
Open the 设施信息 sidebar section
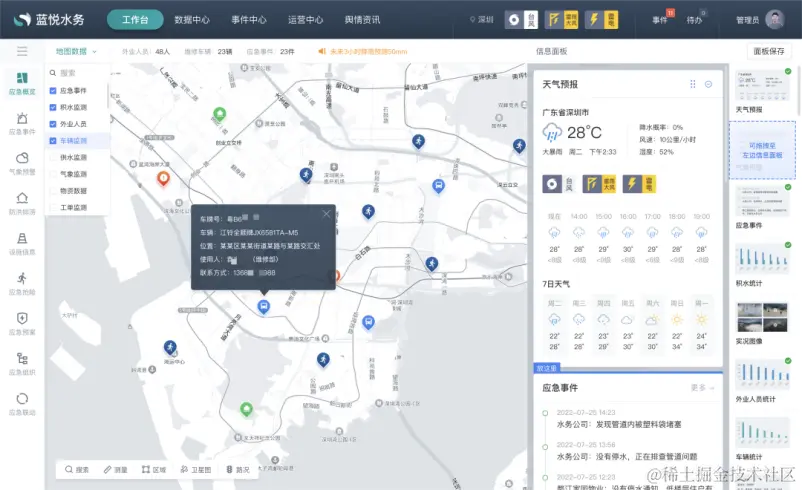[22, 244]
